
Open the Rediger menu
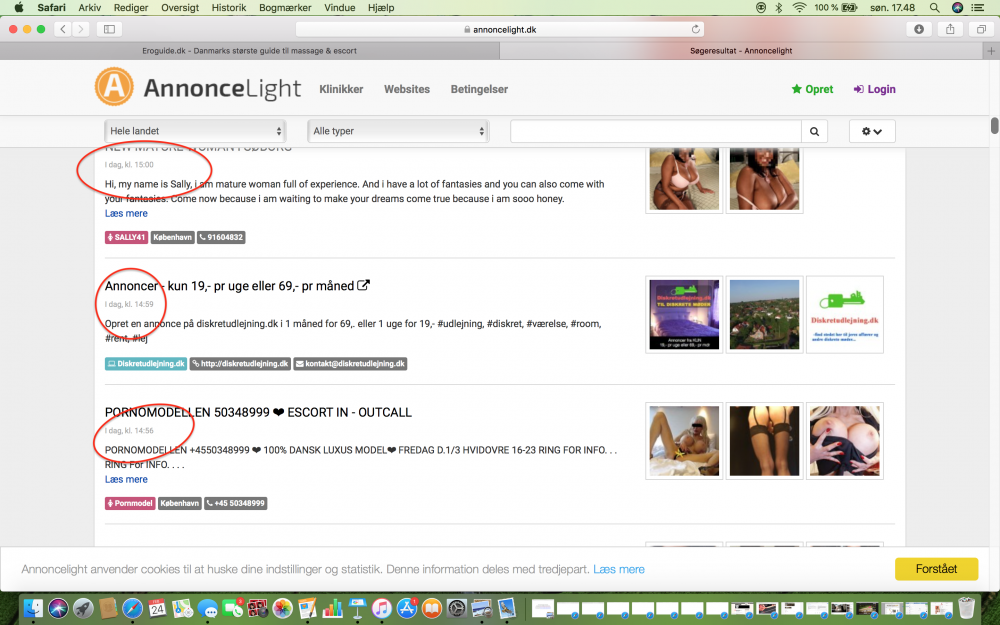coord(131,8)
